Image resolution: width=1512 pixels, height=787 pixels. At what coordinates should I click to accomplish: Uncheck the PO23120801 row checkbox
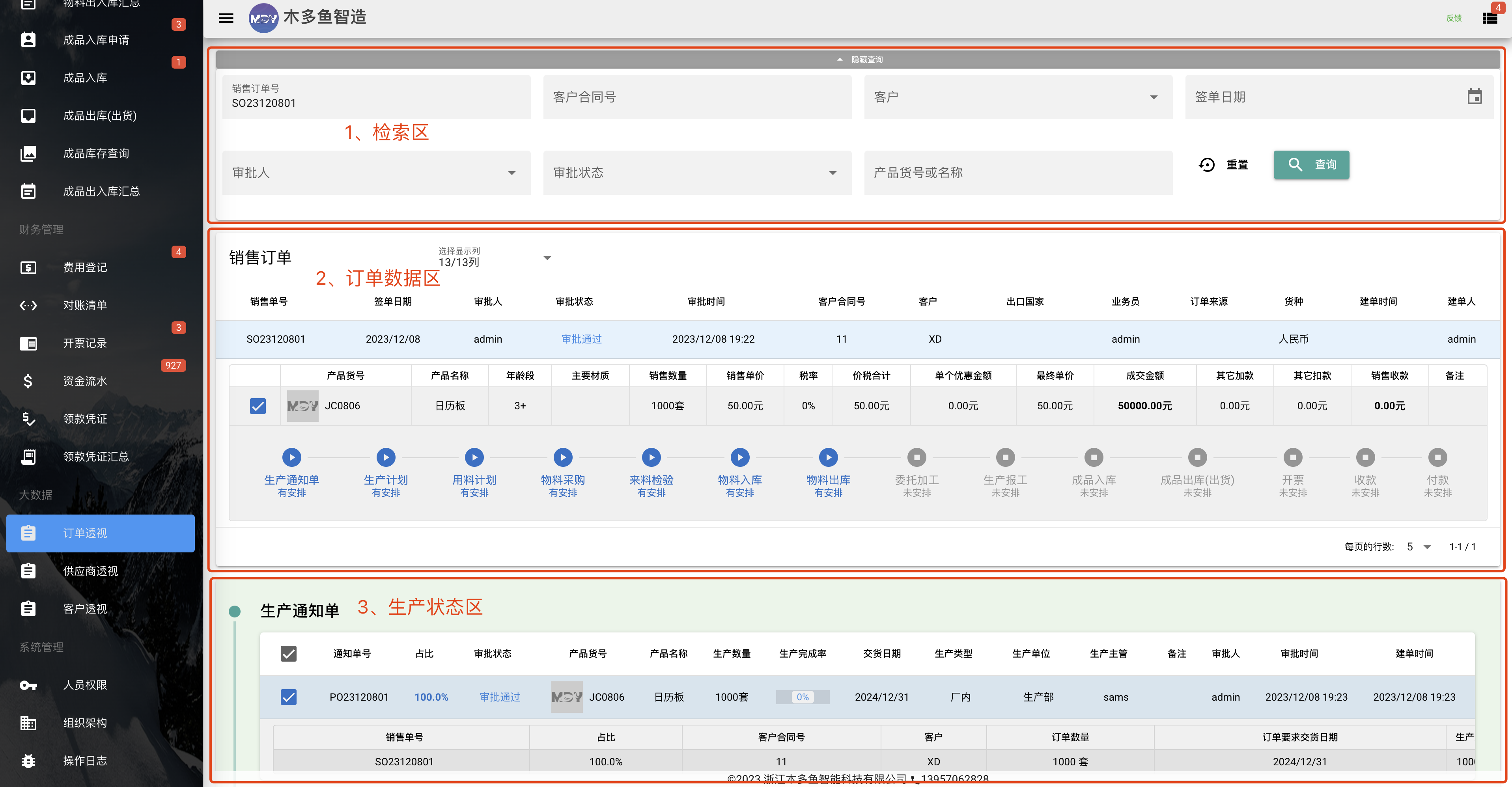coord(289,697)
